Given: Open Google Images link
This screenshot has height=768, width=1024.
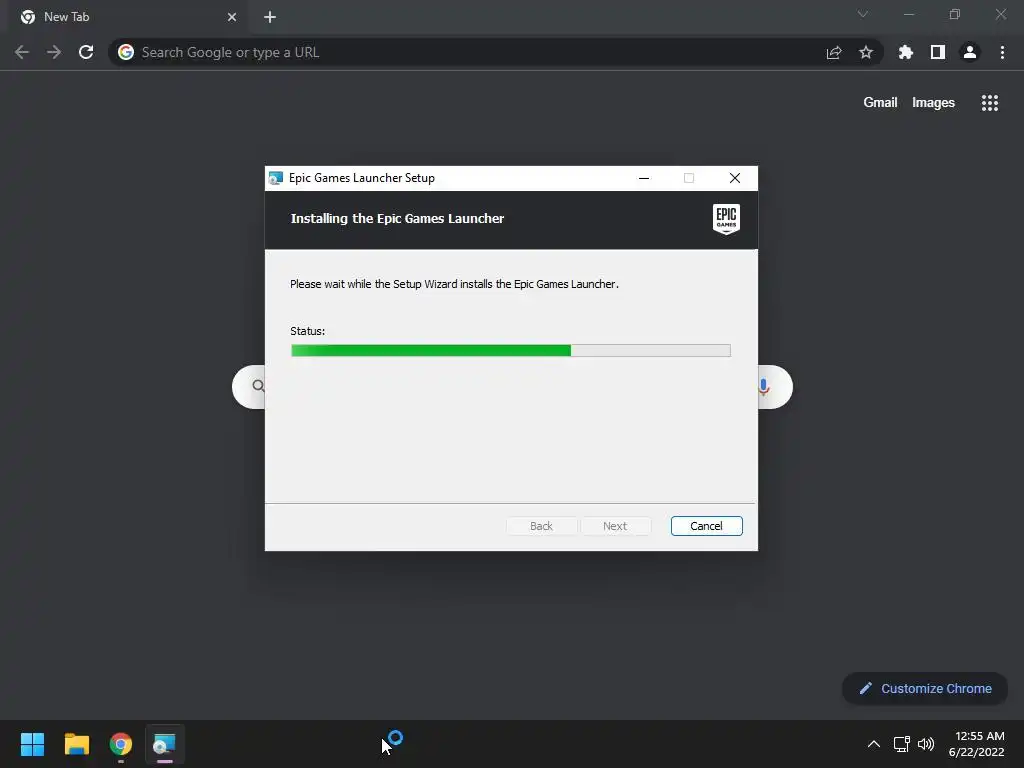Looking at the screenshot, I should 933,103.
